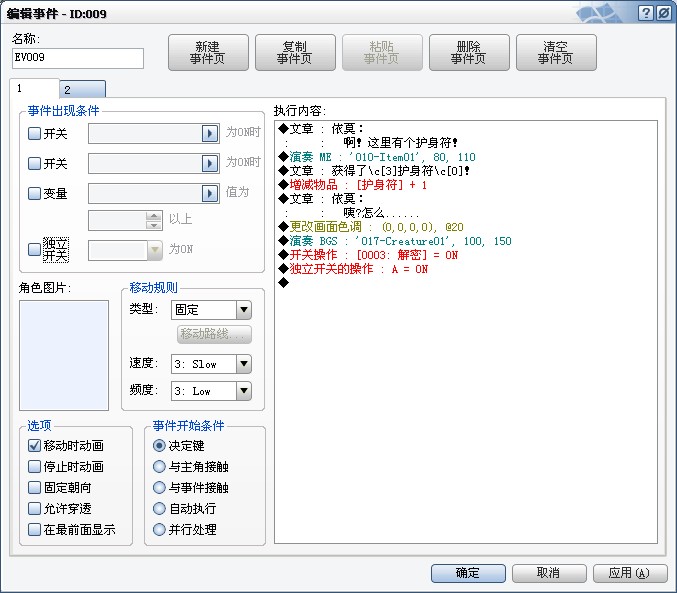Select 并行处理 trigger radio button
677x593 pixels.
(159, 530)
